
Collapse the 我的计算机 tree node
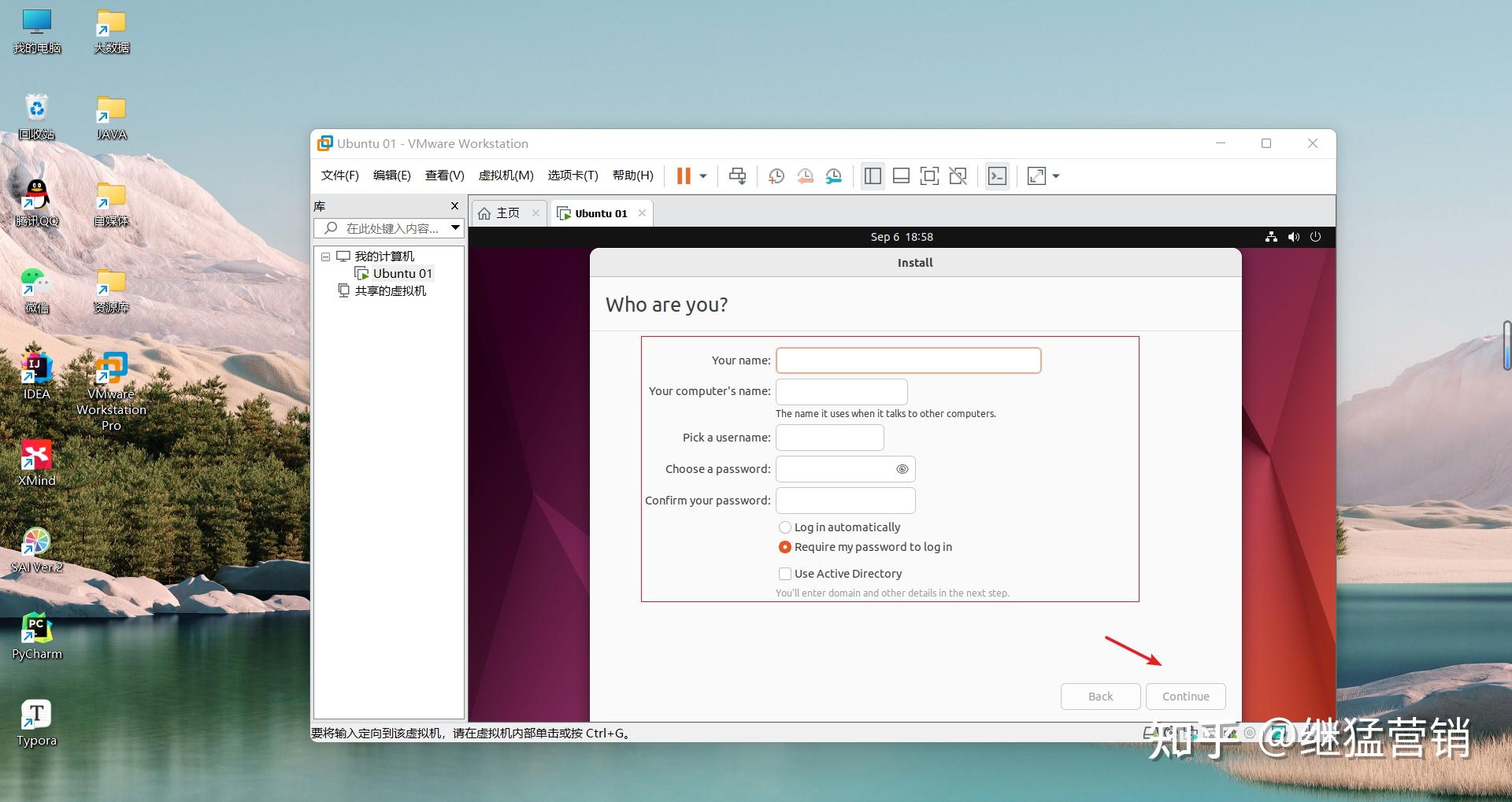click(x=325, y=256)
